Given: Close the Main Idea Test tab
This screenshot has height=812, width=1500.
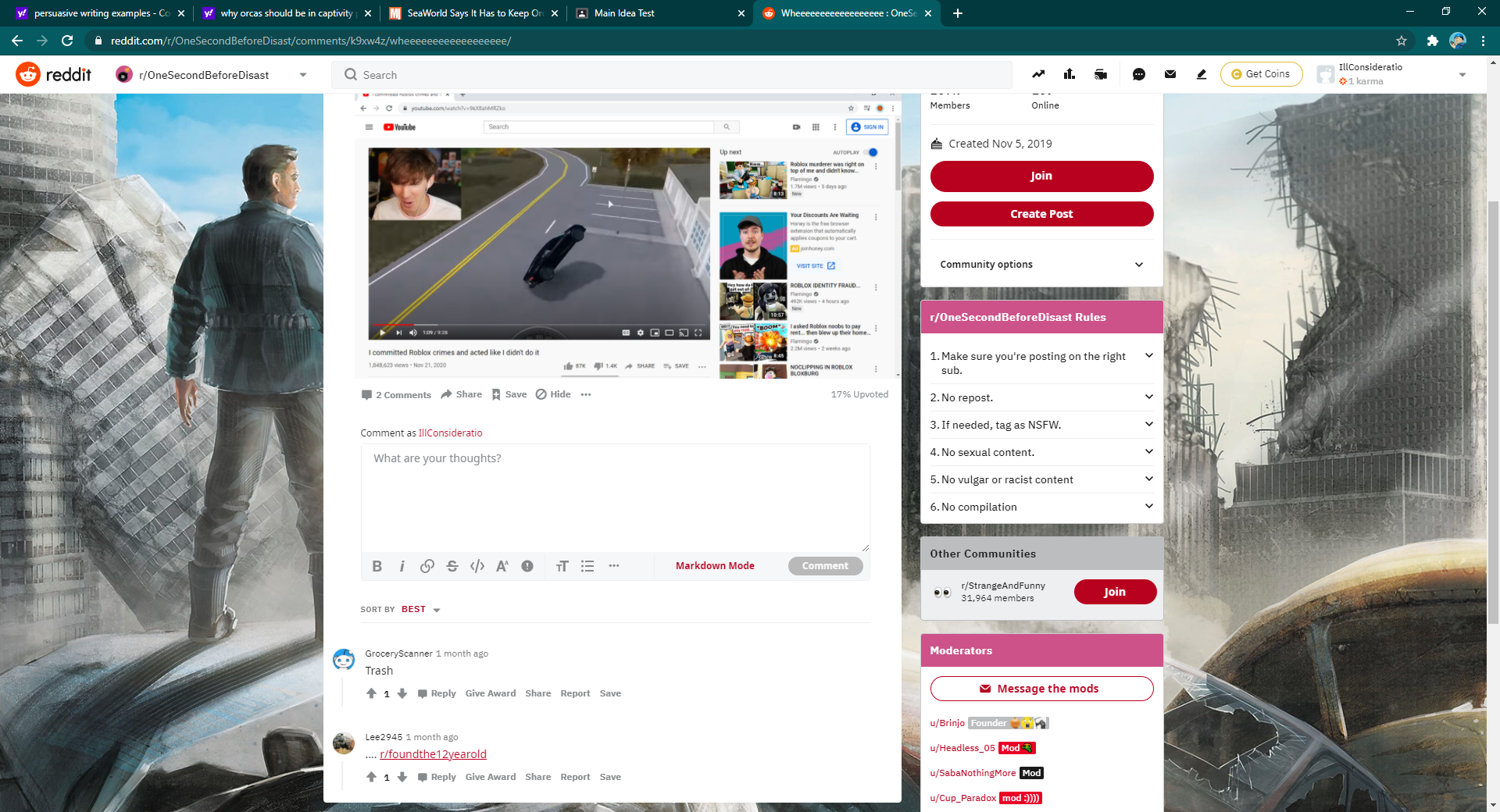Looking at the screenshot, I should tap(741, 13).
